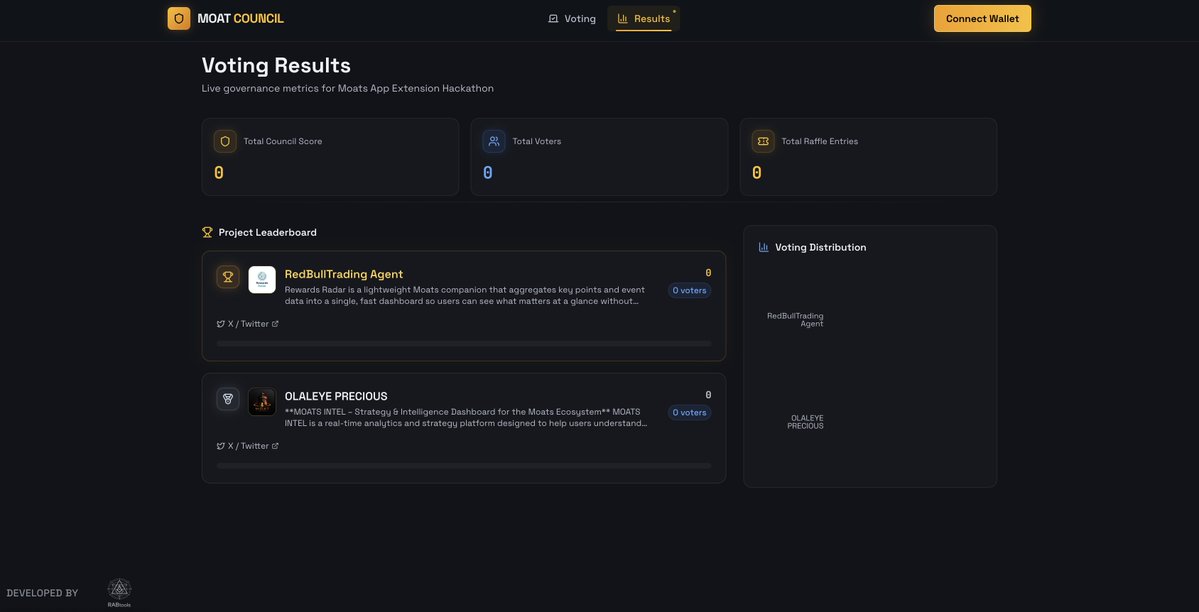
Task: Click the first-place trophy badge for RedBullTrading Agent
Action: [x=228, y=277]
